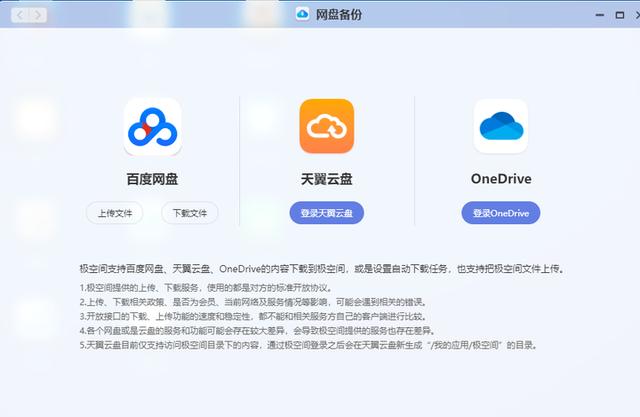Click the blue OneDrive cloud icon
Screen dimensions: 640x417
coord(501,126)
